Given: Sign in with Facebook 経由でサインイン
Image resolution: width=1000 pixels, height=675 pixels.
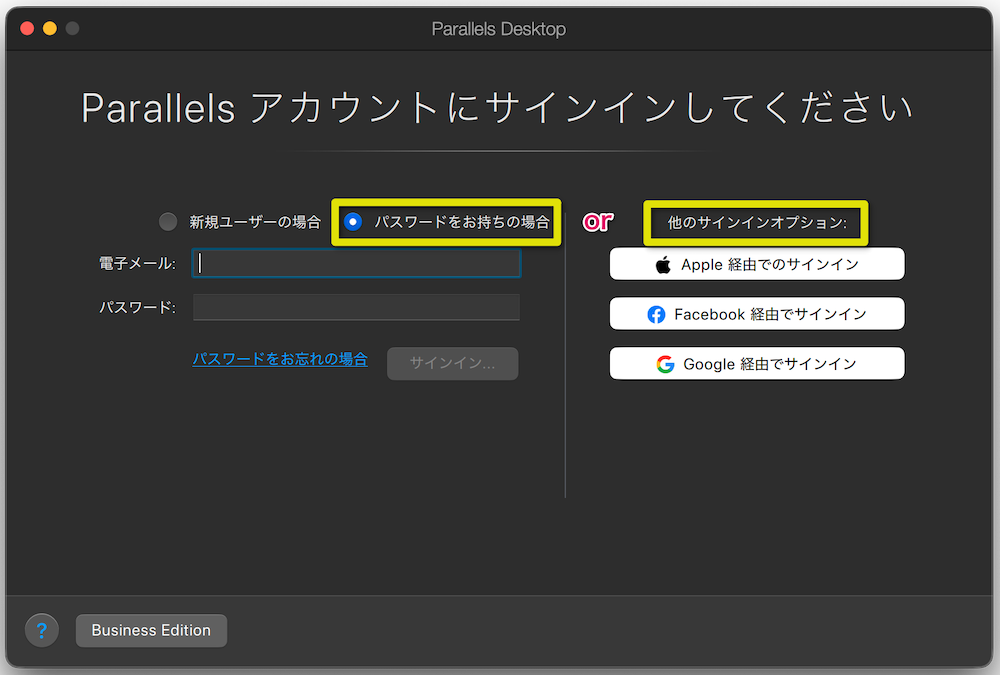Looking at the screenshot, I should (757, 313).
